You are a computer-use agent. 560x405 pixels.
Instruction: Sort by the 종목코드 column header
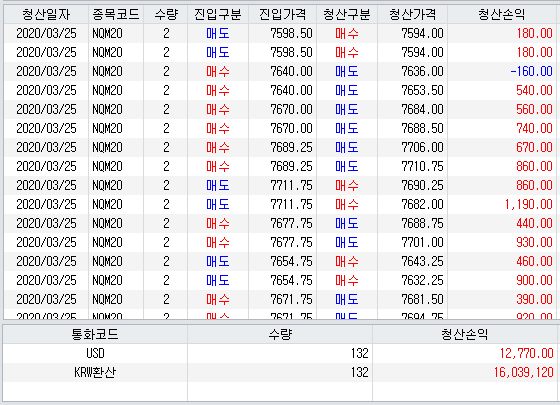pos(116,14)
